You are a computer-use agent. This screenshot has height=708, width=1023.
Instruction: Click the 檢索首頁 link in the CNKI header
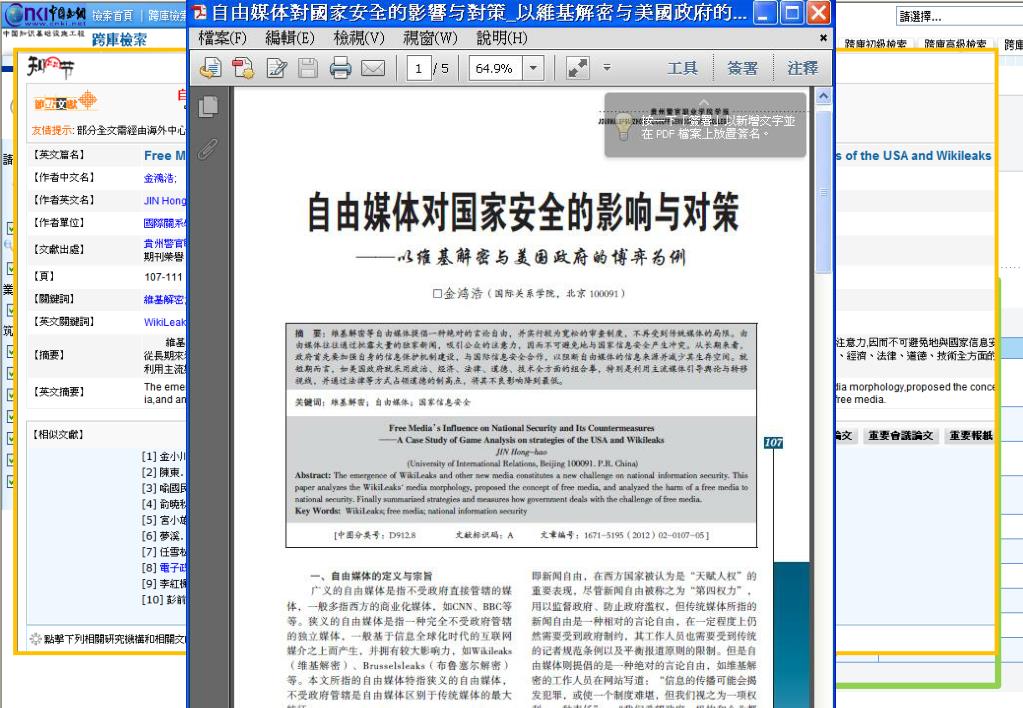coord(112,16)
